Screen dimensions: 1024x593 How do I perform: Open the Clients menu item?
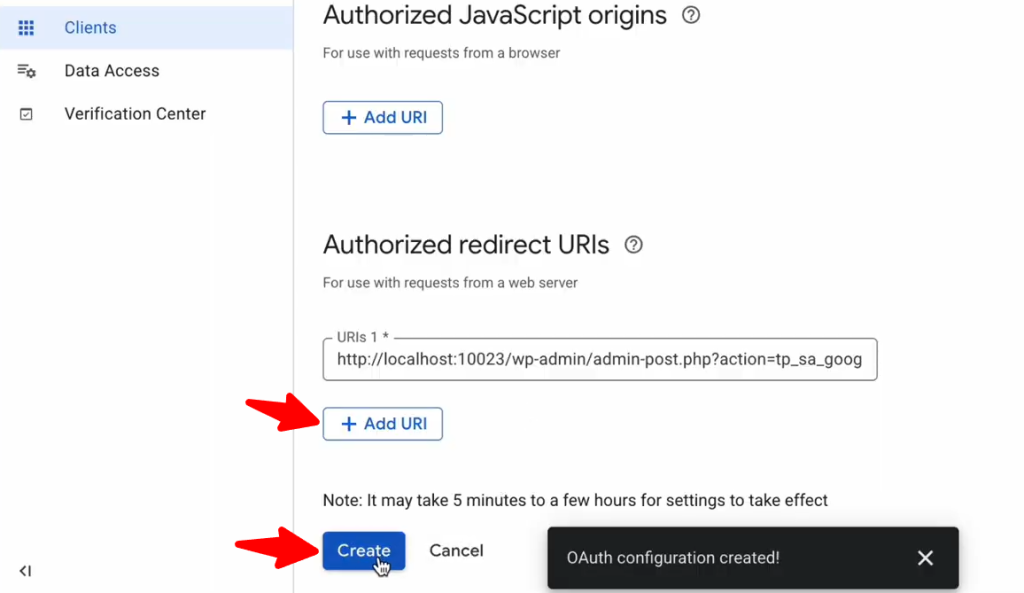pyautogui.click(x=90, y=28)
